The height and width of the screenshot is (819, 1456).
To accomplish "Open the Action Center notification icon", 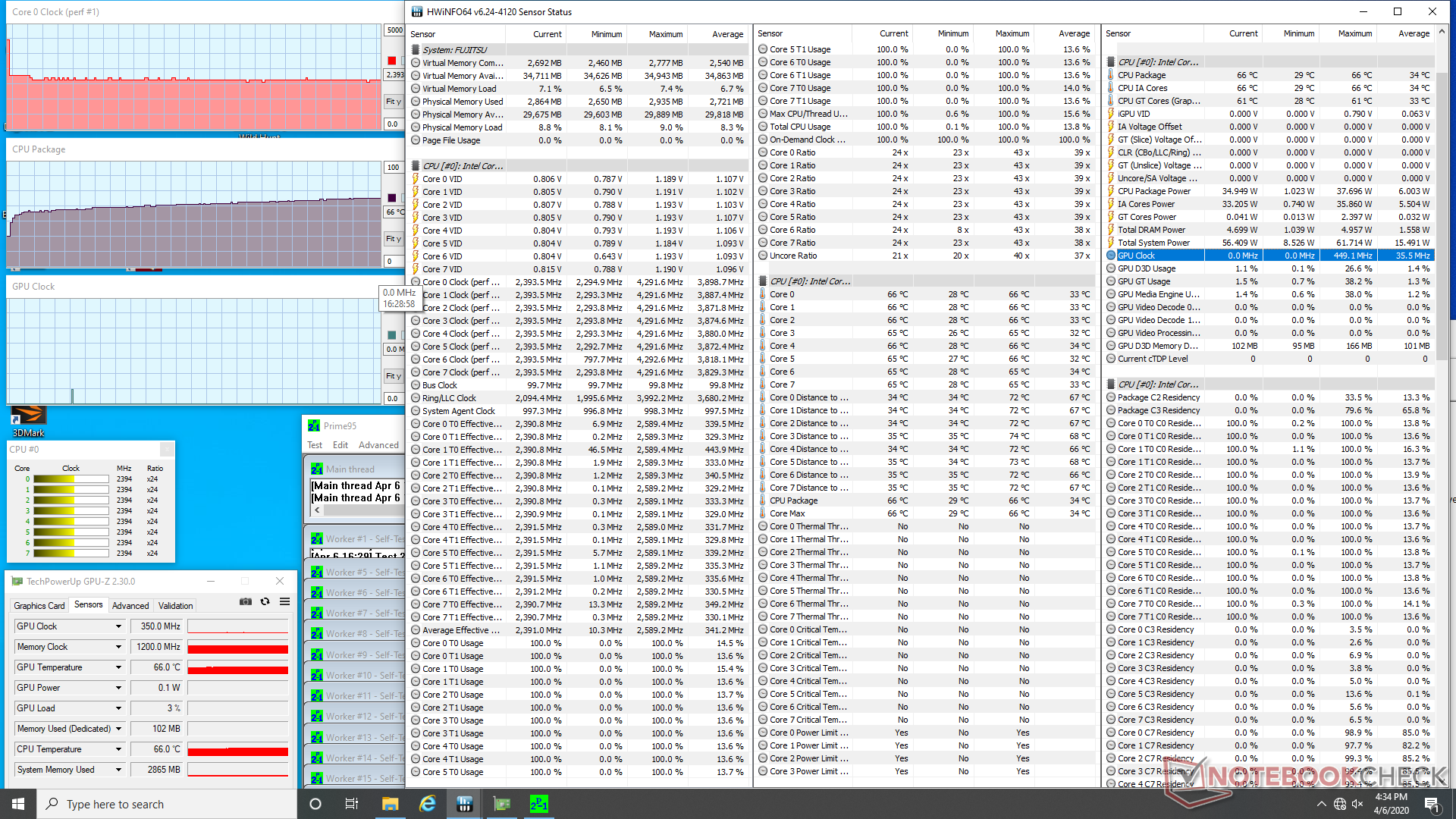I will pyautogui.click(x=1432, y=804).
